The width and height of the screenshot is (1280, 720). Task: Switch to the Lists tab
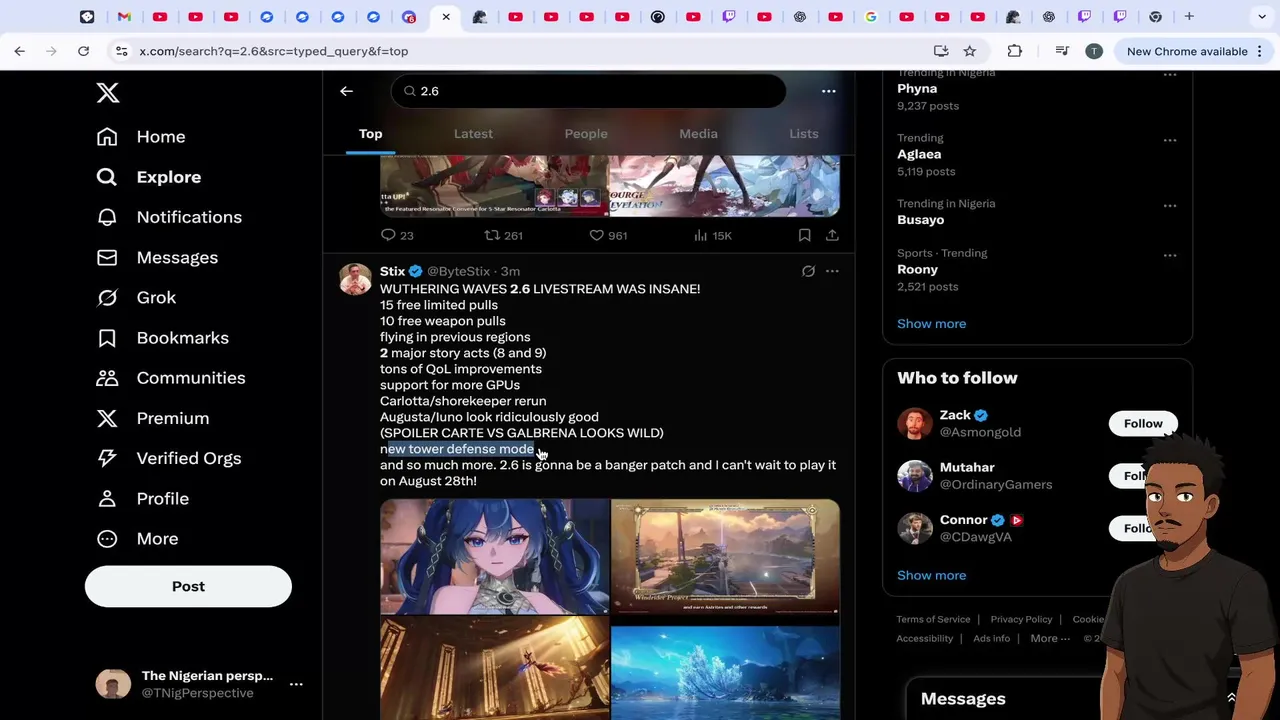[x=804, y=134]
